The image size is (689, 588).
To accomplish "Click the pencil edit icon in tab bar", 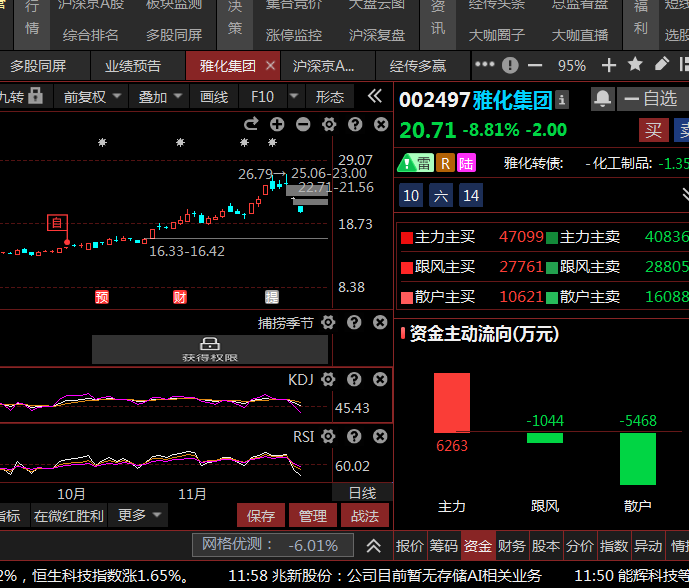I will [x=661, y=65].
